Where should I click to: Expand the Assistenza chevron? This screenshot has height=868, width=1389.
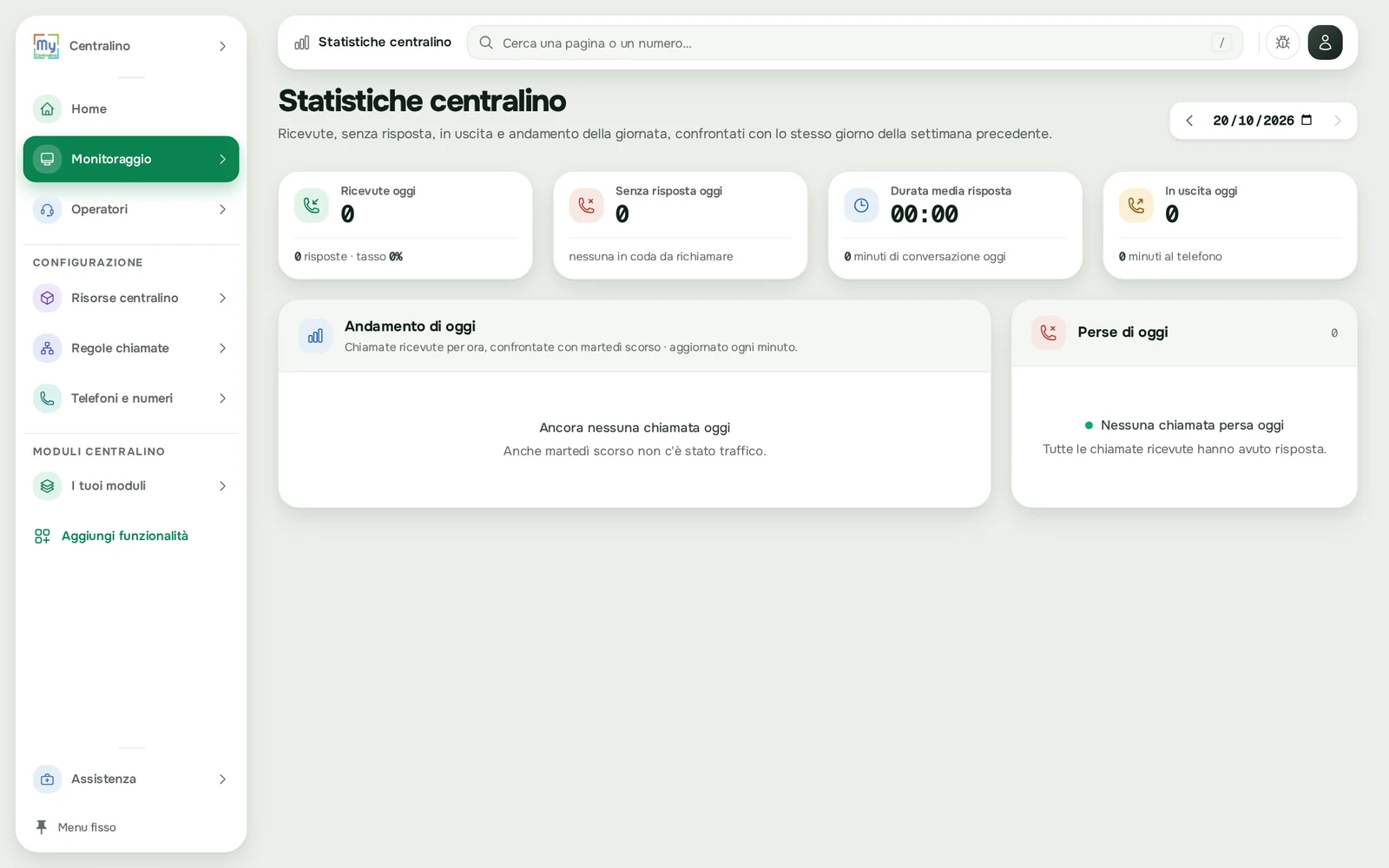(222, 779)
